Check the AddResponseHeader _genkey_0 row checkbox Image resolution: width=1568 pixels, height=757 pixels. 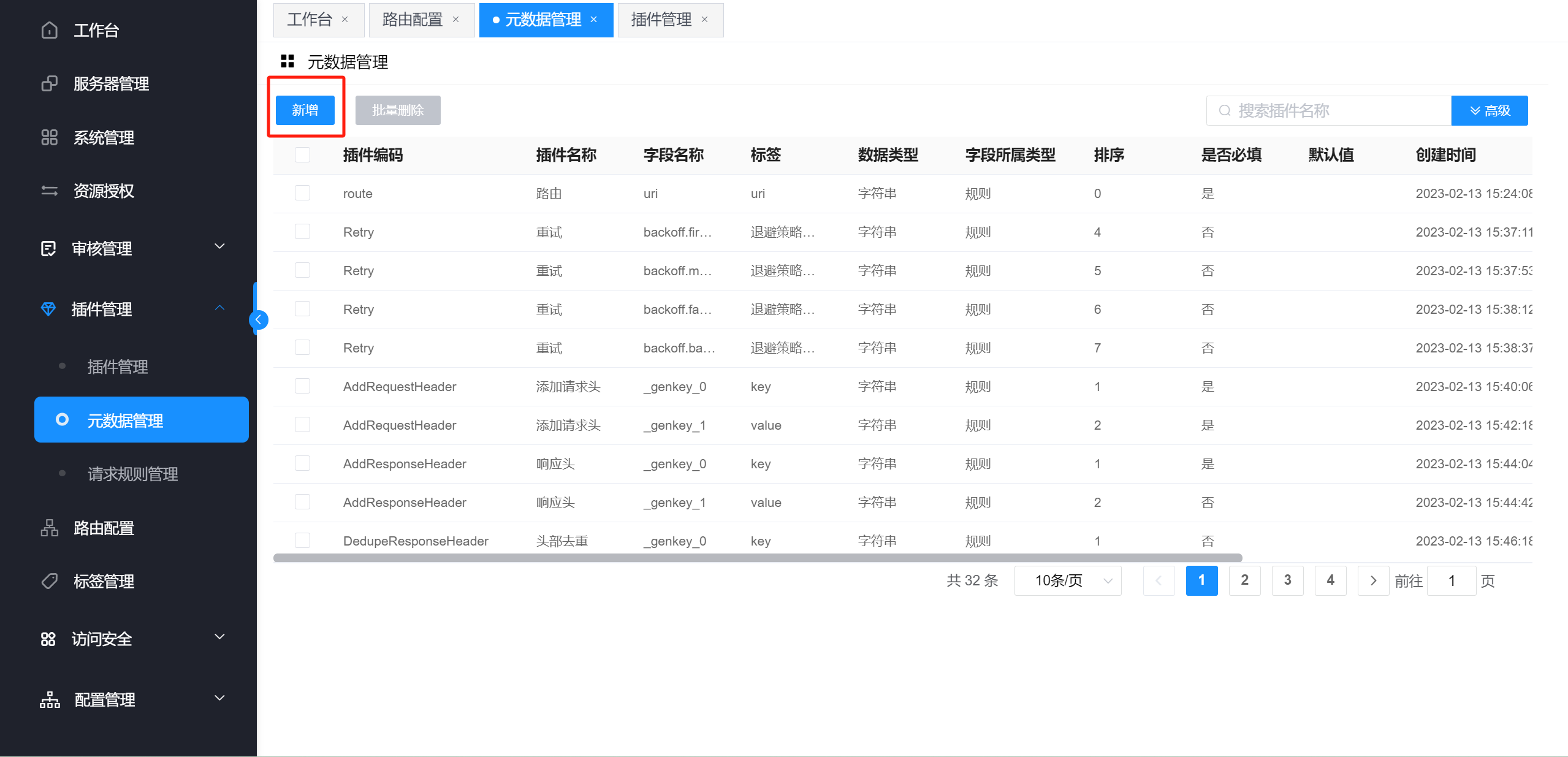[302, 463]
